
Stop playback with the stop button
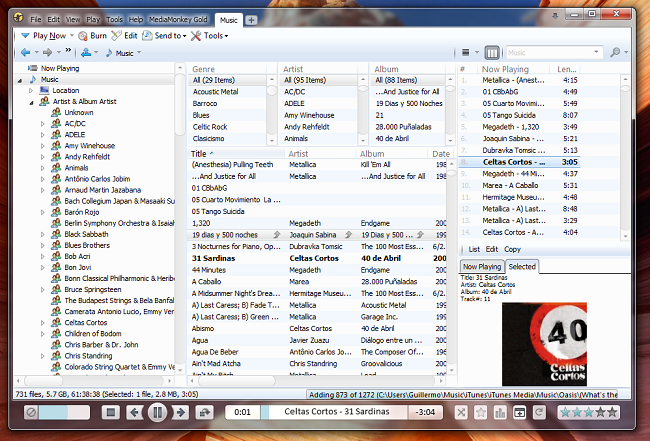point(111,412)
